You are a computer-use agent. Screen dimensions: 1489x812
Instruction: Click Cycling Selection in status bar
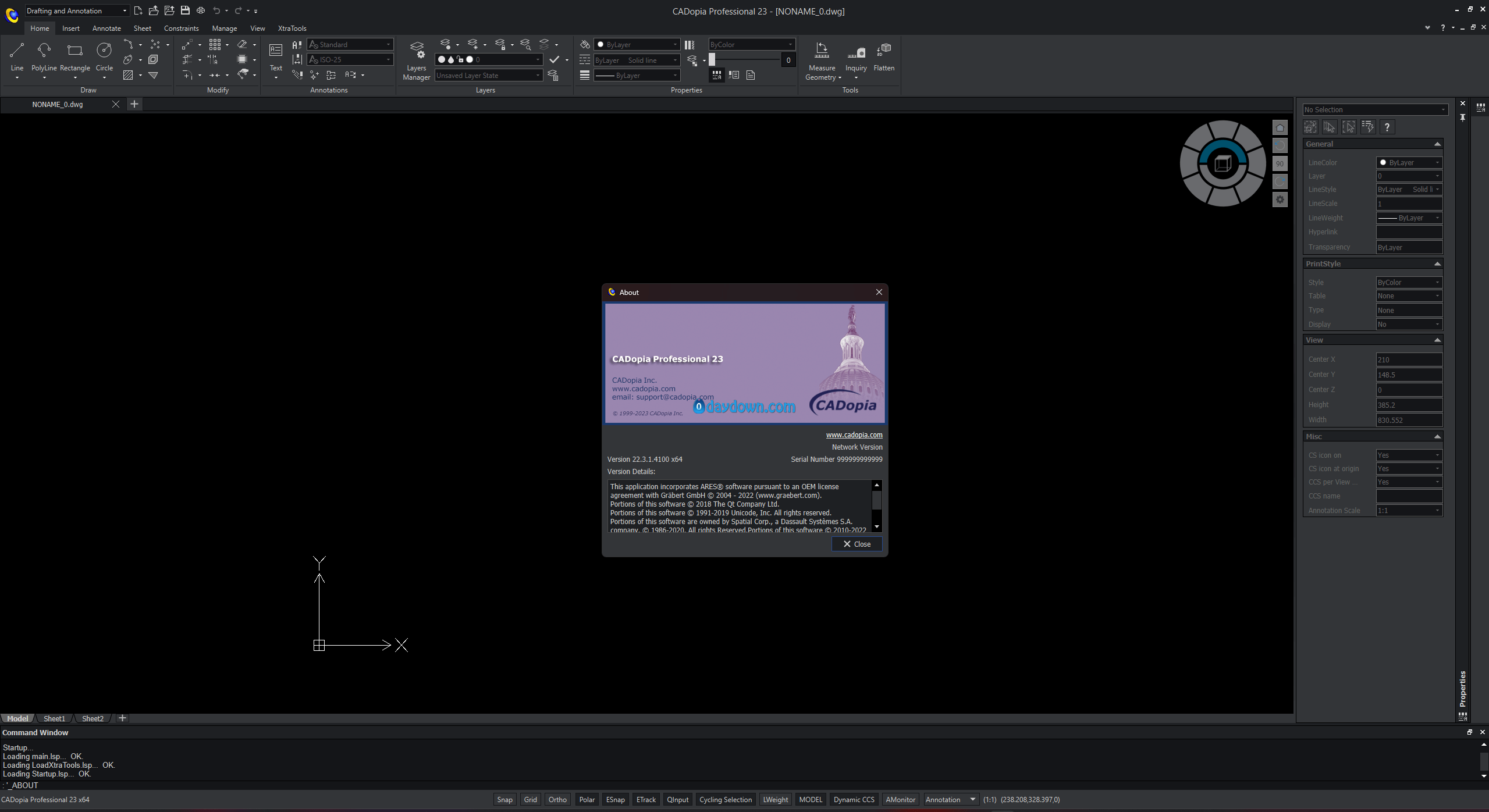coord(725,799)
